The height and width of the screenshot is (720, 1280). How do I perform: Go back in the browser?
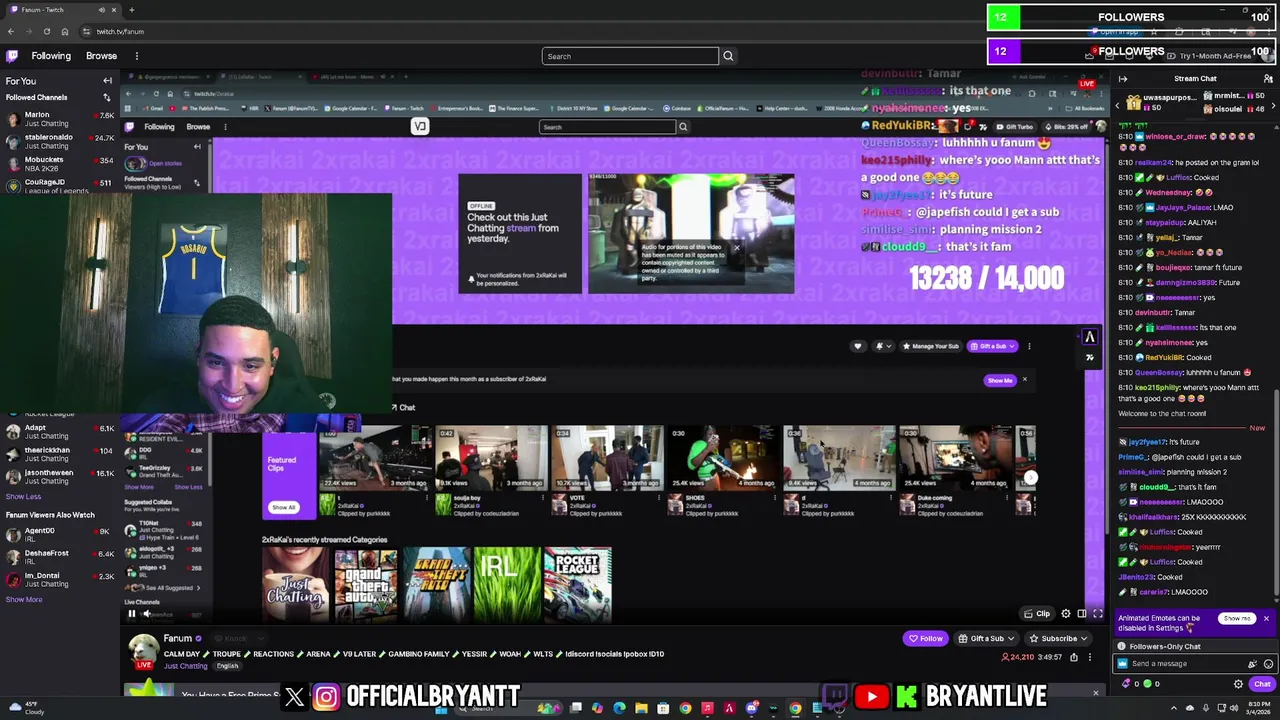pos(11,31)
